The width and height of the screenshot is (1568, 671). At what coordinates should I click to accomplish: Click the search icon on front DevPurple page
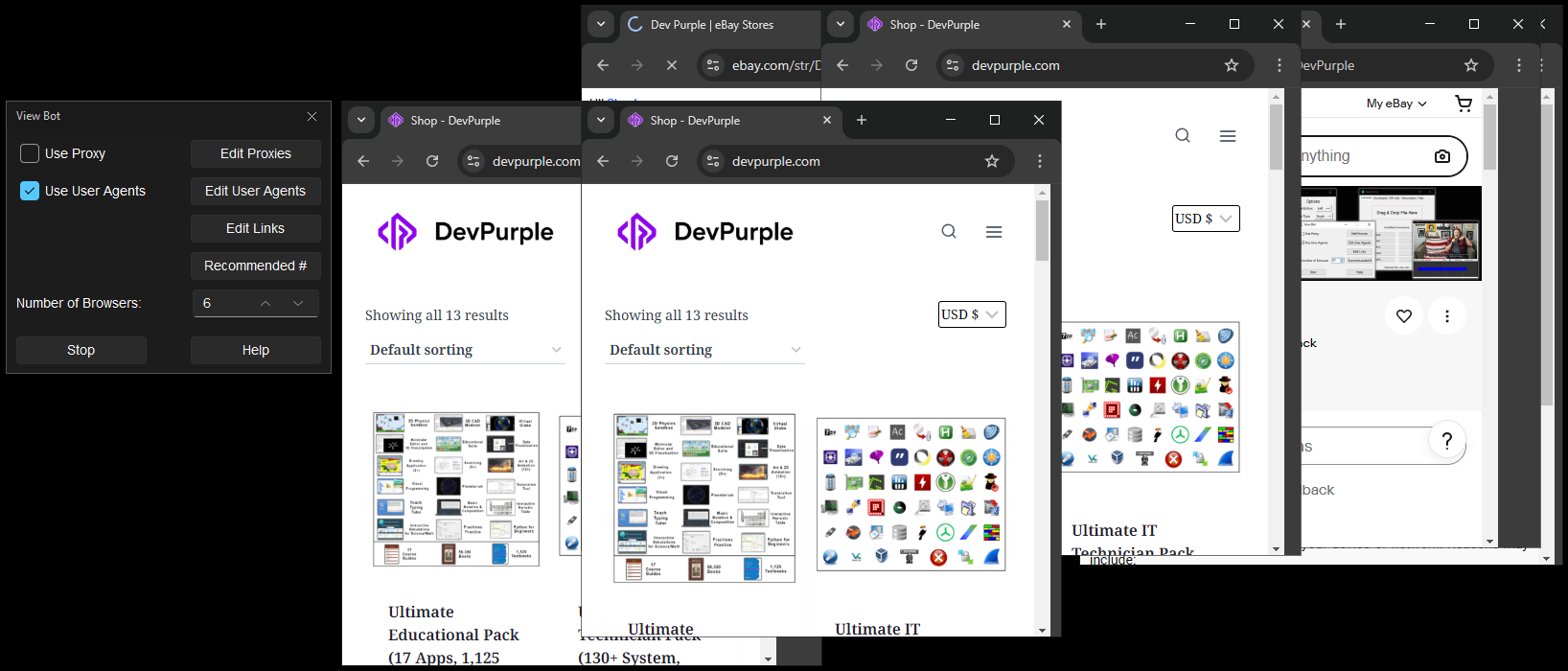pos(949,231)
